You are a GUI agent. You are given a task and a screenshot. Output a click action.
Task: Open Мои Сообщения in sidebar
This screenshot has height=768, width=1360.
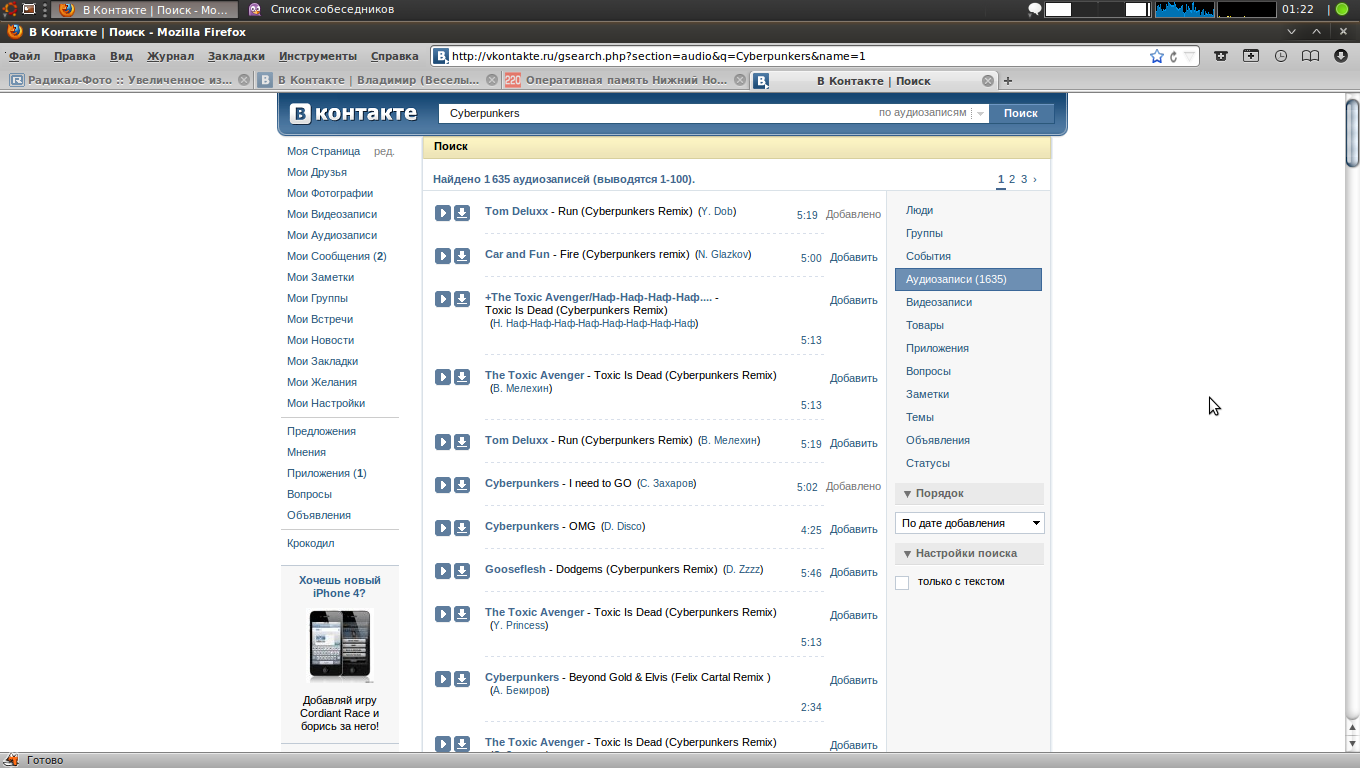pyautogui.click(x=337, y=257)
